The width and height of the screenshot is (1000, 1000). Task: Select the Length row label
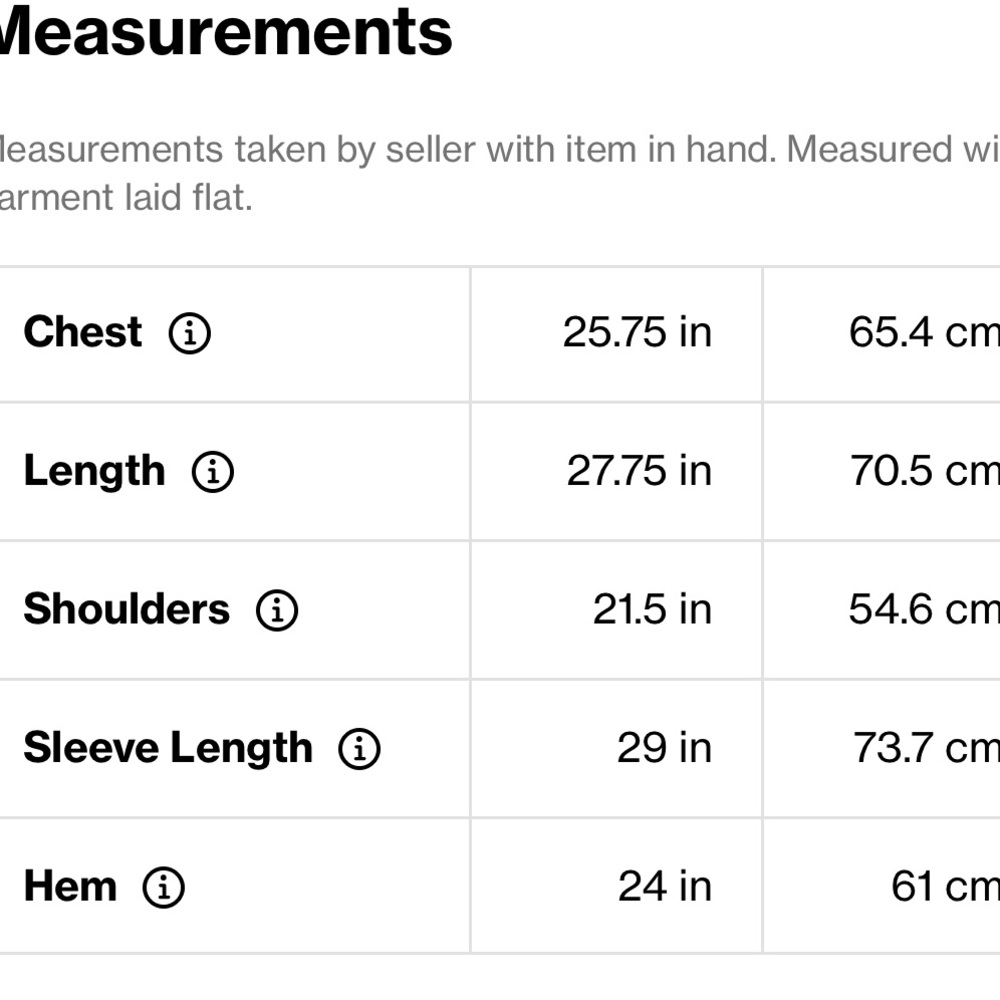(x=94, y=473)
